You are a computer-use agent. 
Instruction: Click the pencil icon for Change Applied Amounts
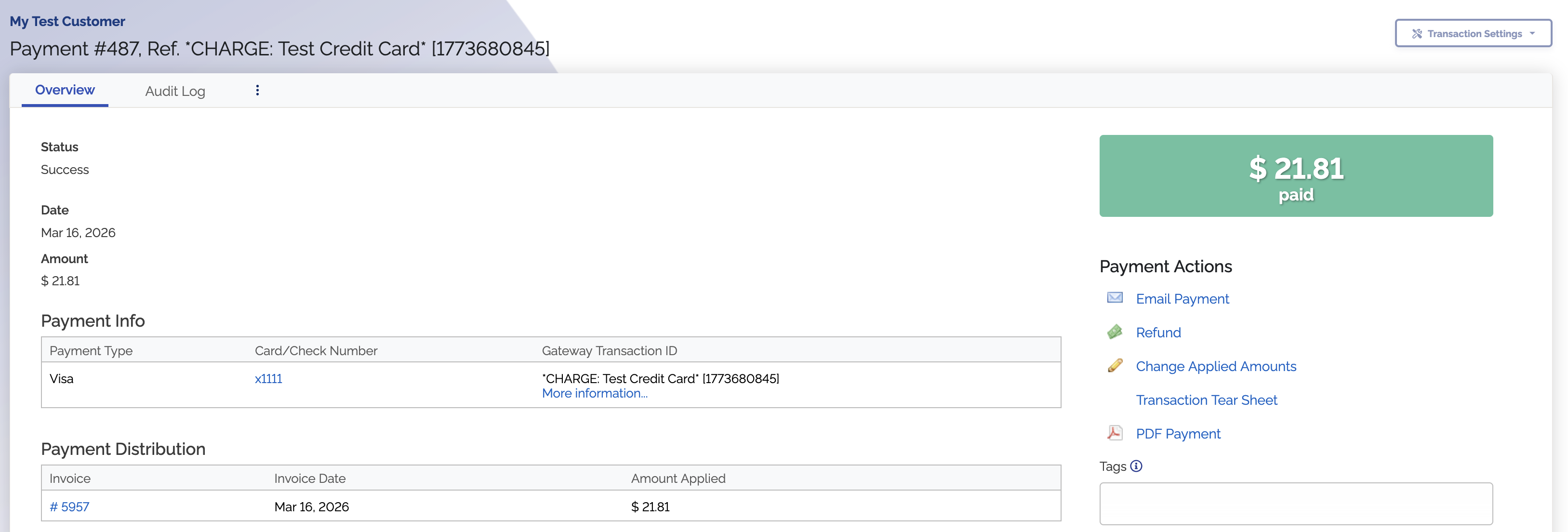(1115, 365)
